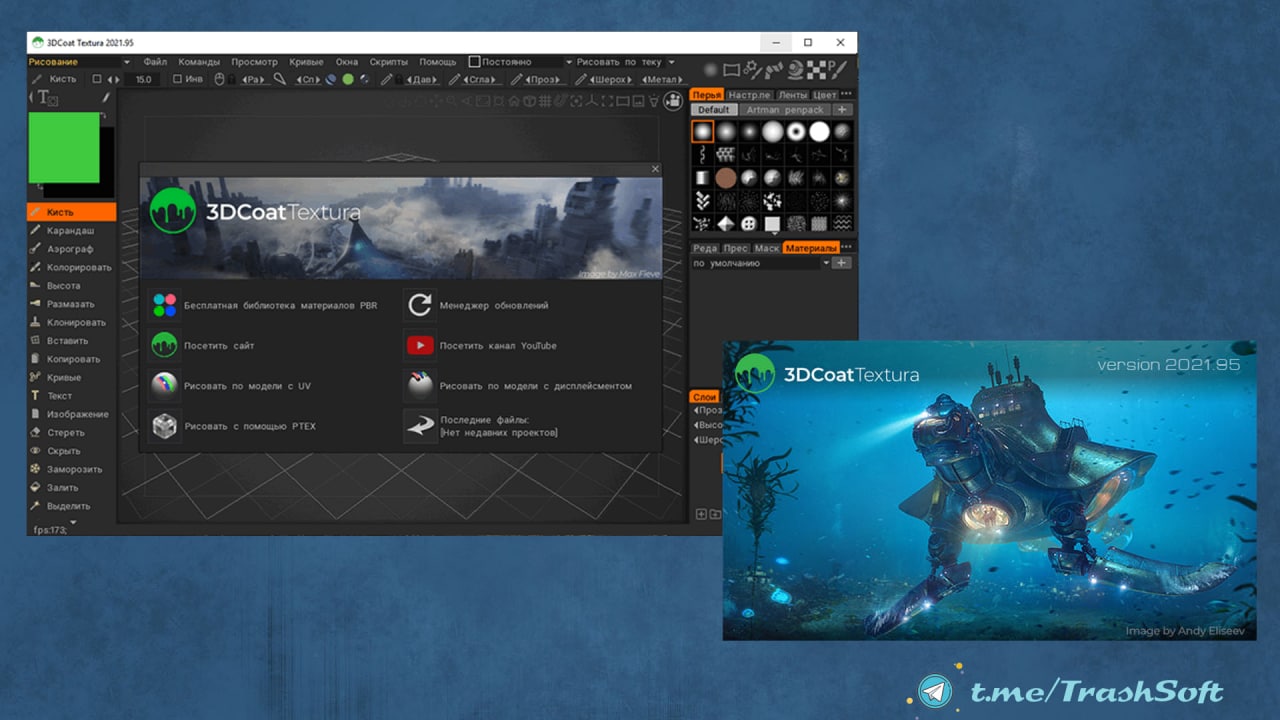Expand more tools below the Выделить tool
Image resolution: width=1280 pixels, height=720 pixels.
point(72,521)
